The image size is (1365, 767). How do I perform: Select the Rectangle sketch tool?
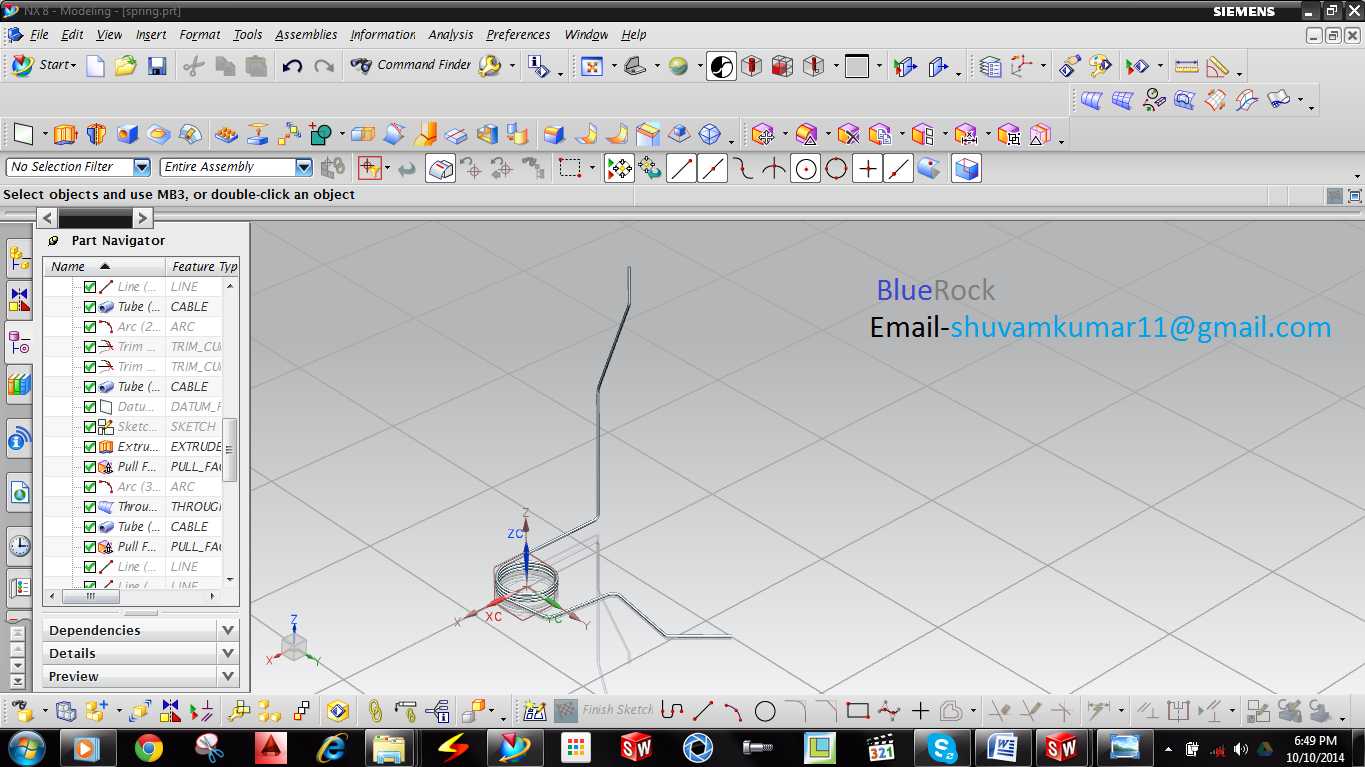pos(857,711)
